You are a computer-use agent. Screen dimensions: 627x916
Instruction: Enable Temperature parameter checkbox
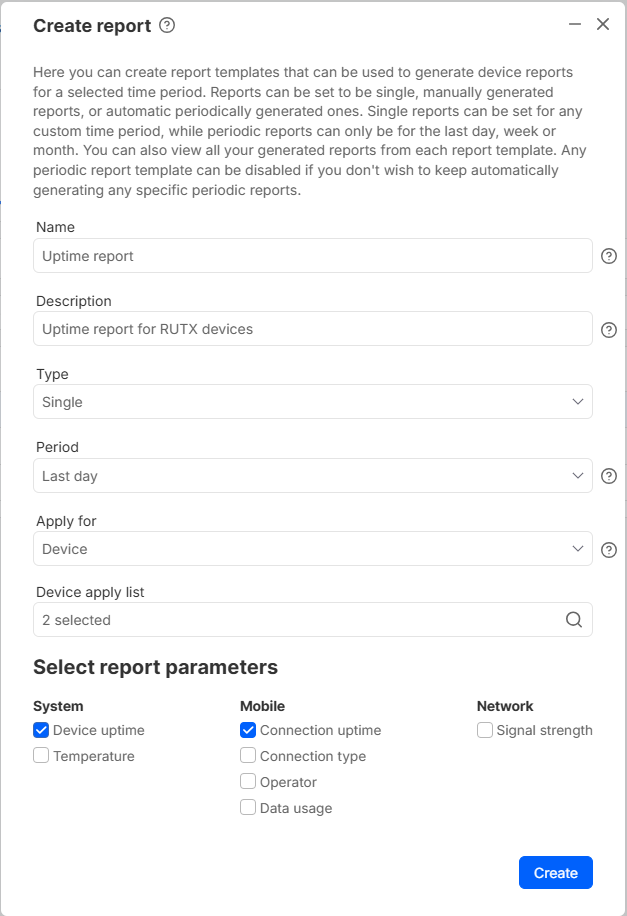[x=41, y=756]
